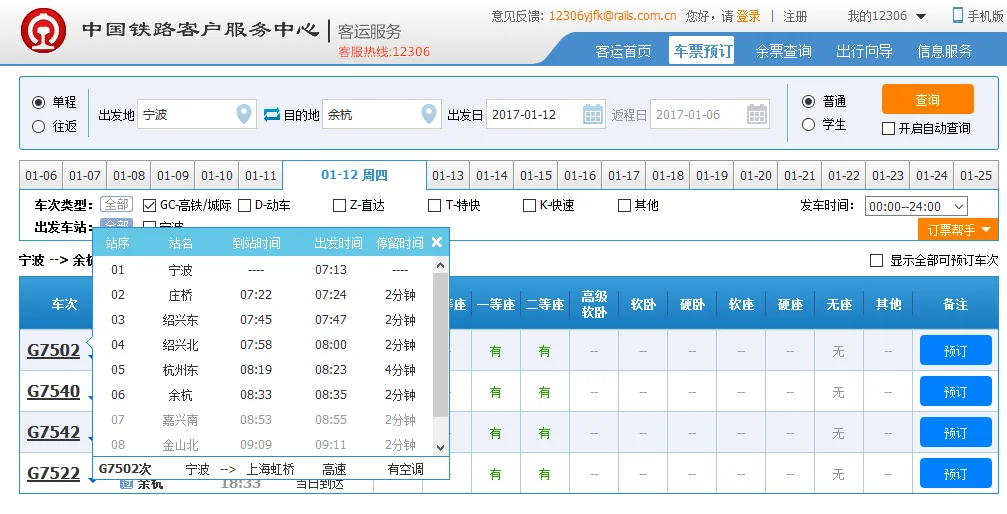Screen dimensions: 1007x514
Task: Select the 往返 round-trip radio button
Action: tap(39, 127)
